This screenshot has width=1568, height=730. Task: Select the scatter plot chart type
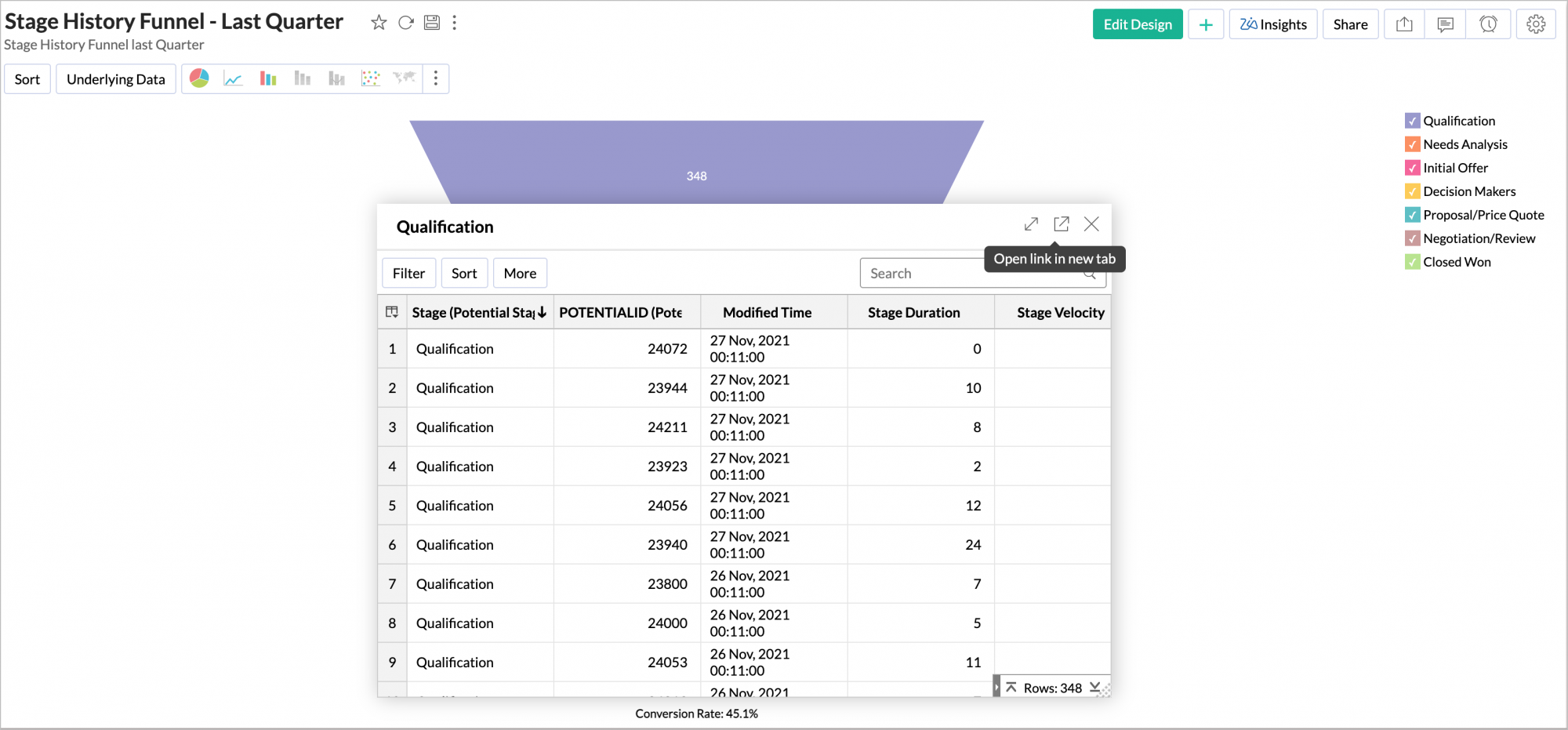click(370, 78)
